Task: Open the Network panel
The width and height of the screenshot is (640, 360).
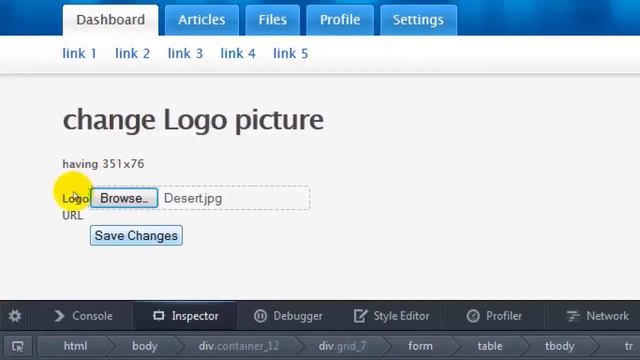Action: pos(597,316)
